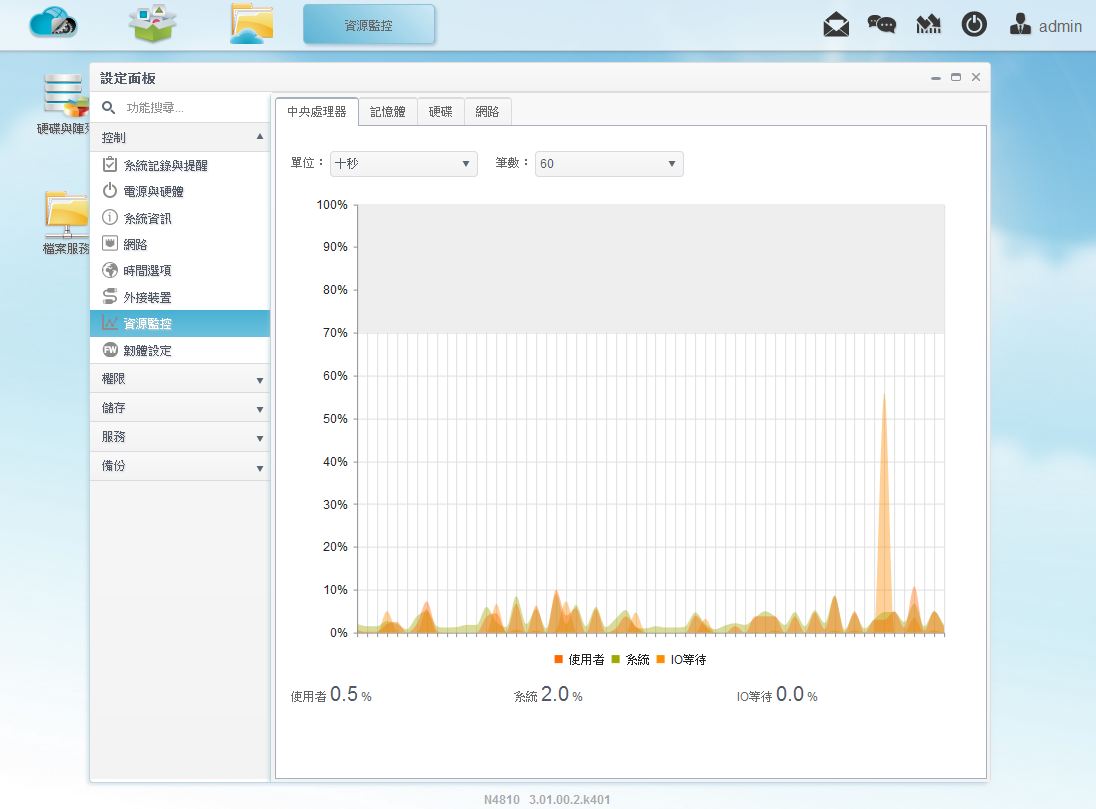Click the N4810 firmware version text
The image size is (1096, 809).
[547, 799]
